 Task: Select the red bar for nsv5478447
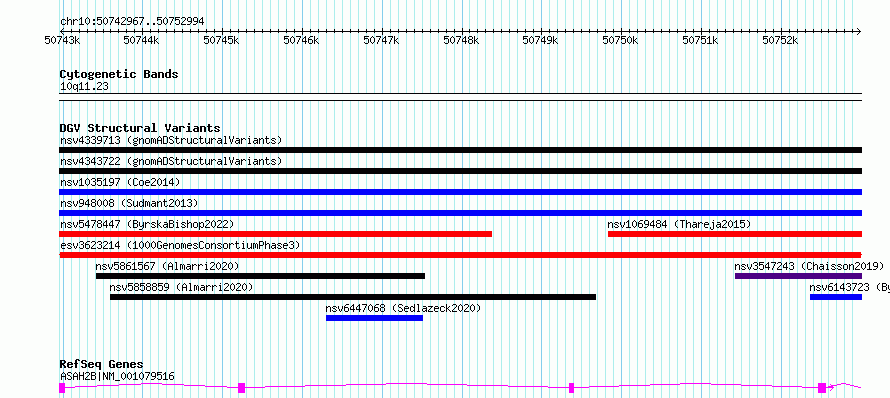tap(275, 234)
